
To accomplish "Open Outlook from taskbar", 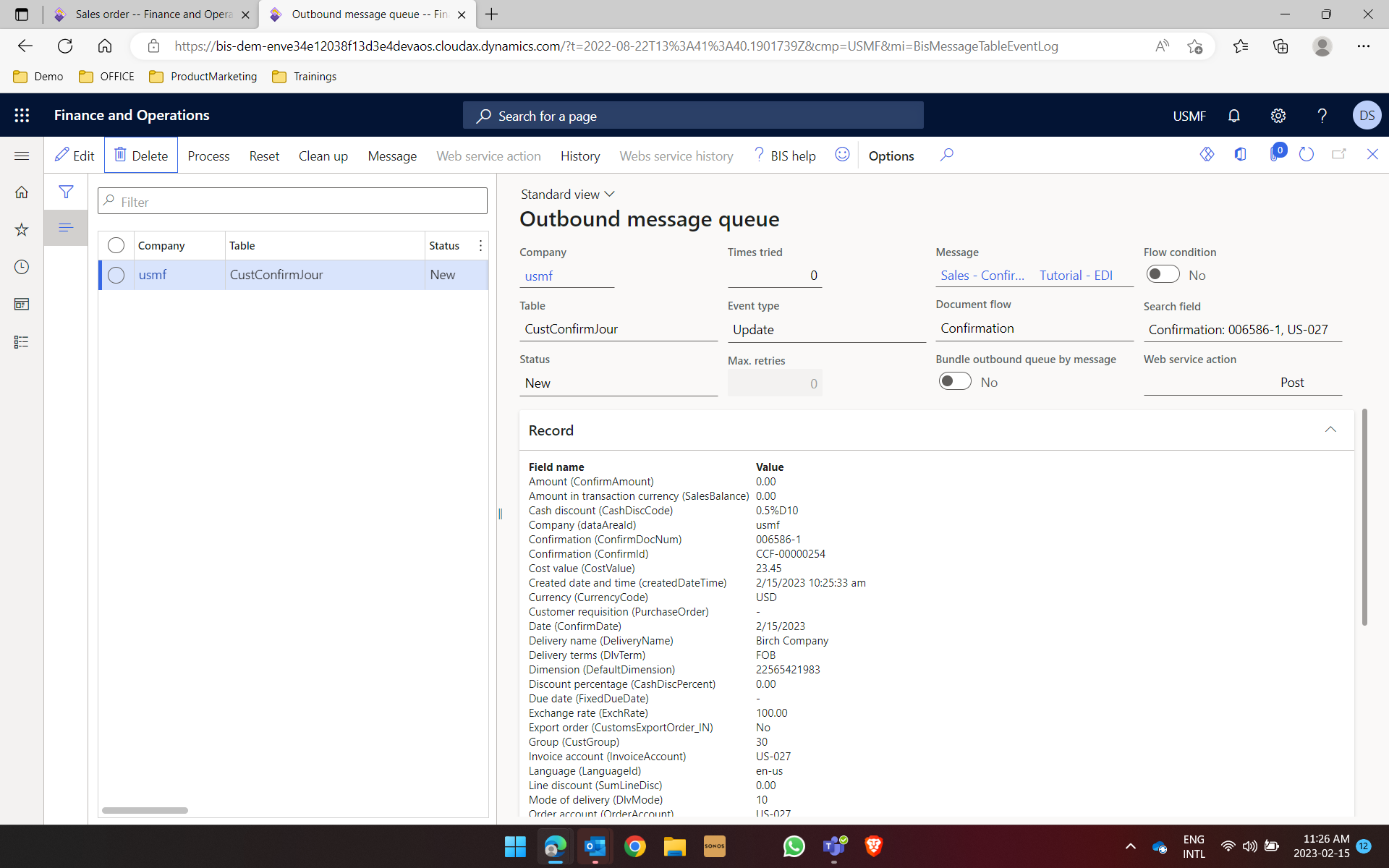I will click(x=595, y=846).
